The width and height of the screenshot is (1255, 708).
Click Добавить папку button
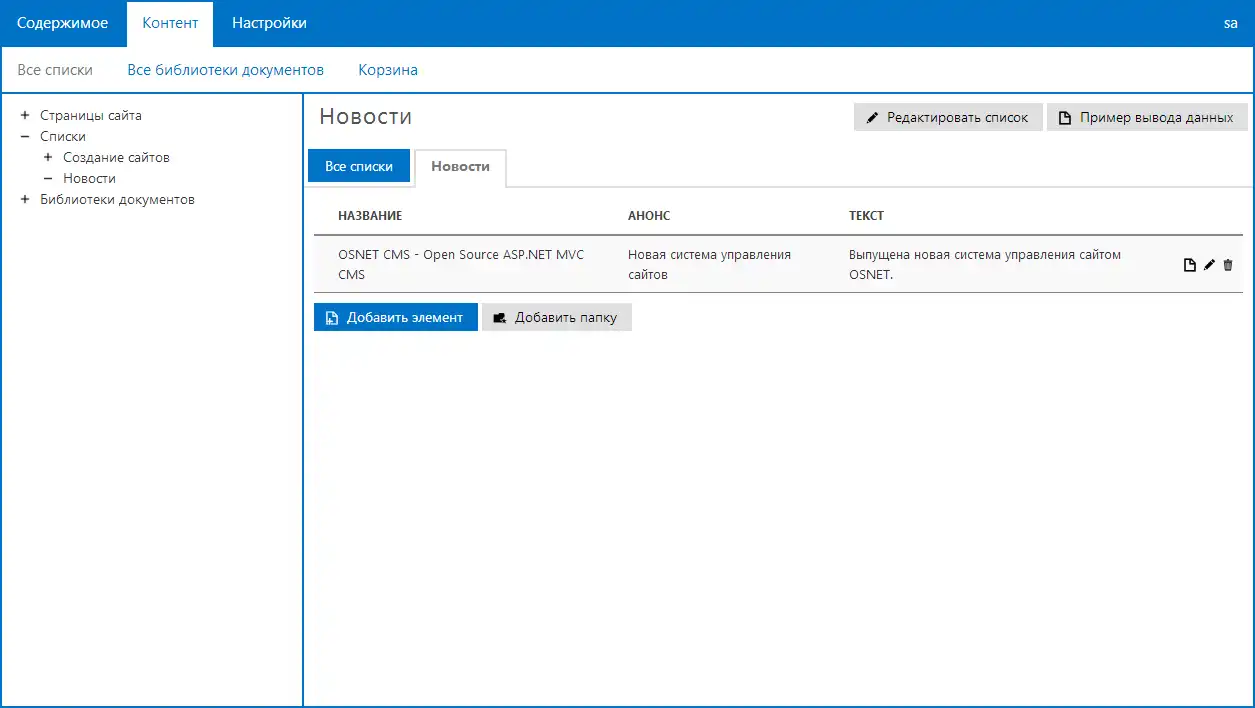557,317
